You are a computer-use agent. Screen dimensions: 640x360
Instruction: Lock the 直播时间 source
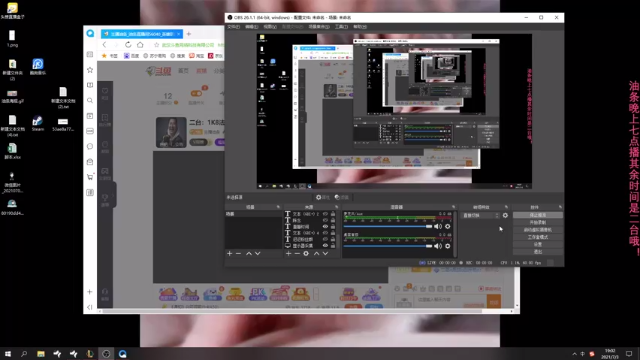[333, 227]
